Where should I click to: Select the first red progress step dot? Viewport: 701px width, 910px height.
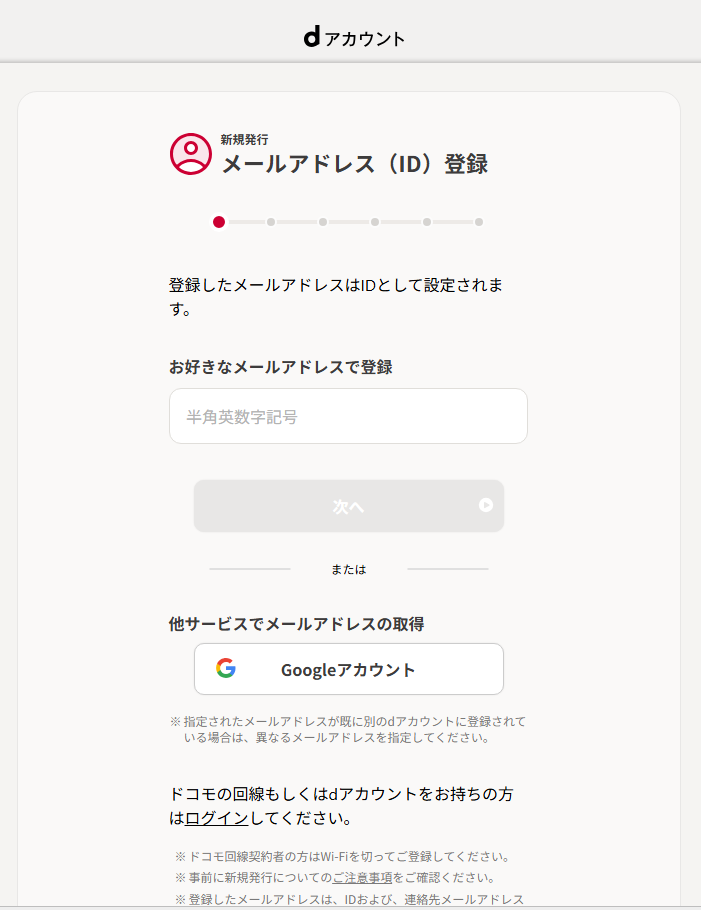click(x=219, y=222)
